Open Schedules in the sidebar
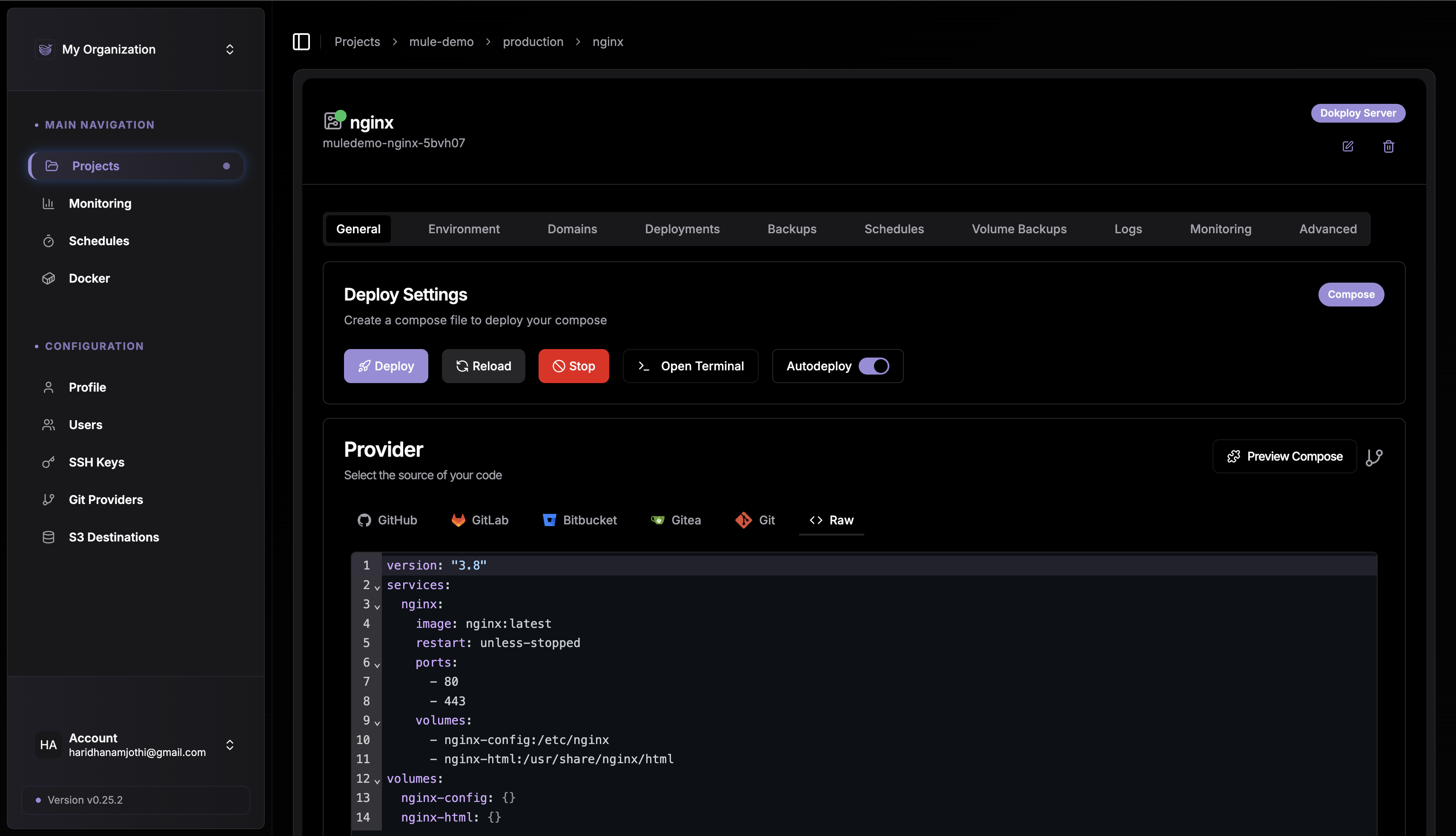The height and width of the screenshot is (836, 1456). click(135, 240)
